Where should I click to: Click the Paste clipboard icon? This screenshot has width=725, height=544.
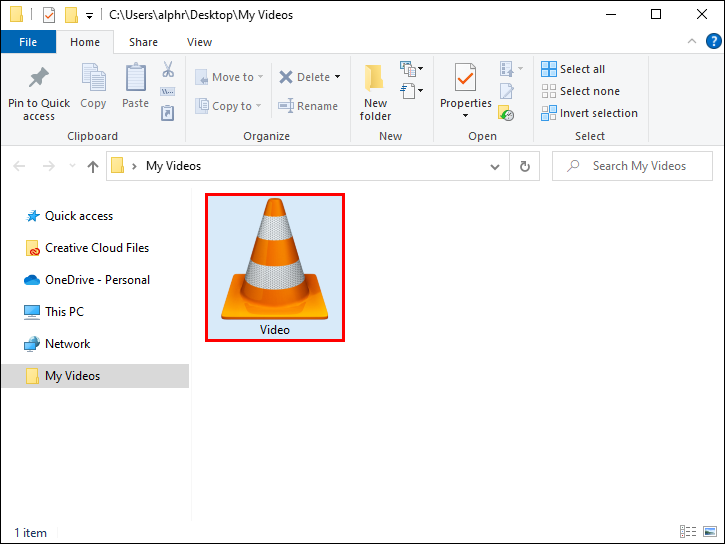(x=135, y=77)
